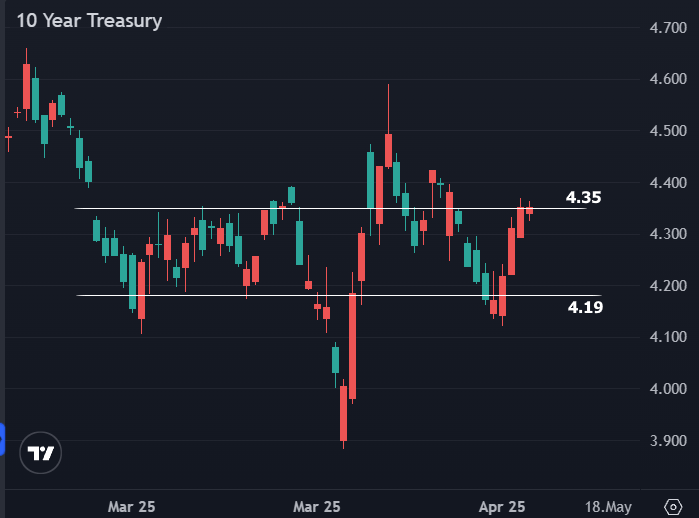
Task: Select the 4.35 resistance level label
Action: click(x=583, y=197)
